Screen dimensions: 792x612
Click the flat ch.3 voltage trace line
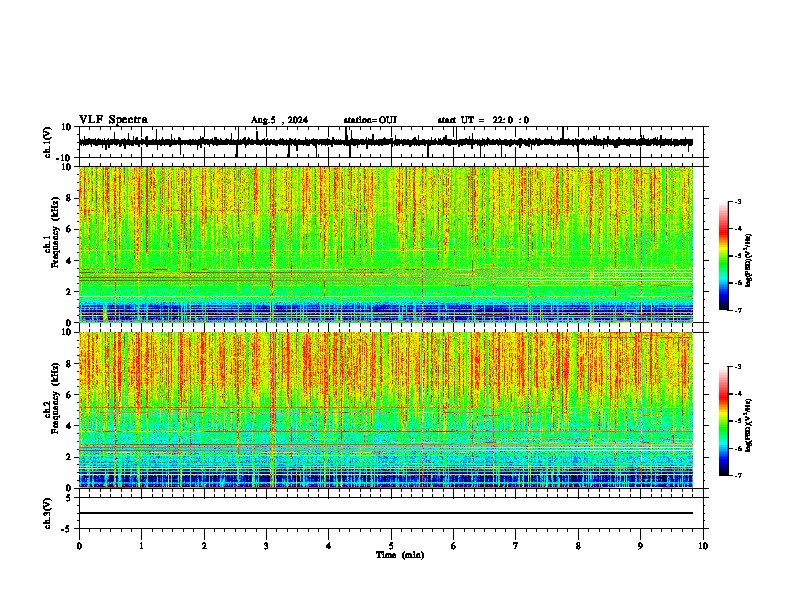(386, 513)
